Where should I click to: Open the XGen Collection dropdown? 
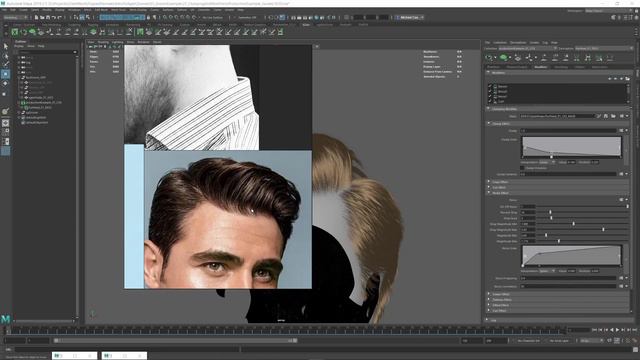pos(527,48)
